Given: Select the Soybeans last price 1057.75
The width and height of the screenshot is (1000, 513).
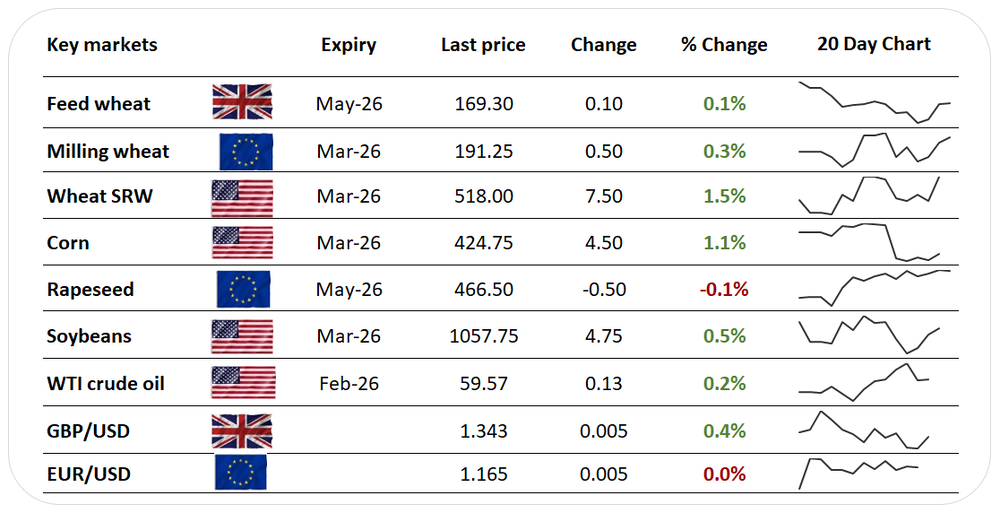Looking at the screenshot, I should click(x=483, y=336).
